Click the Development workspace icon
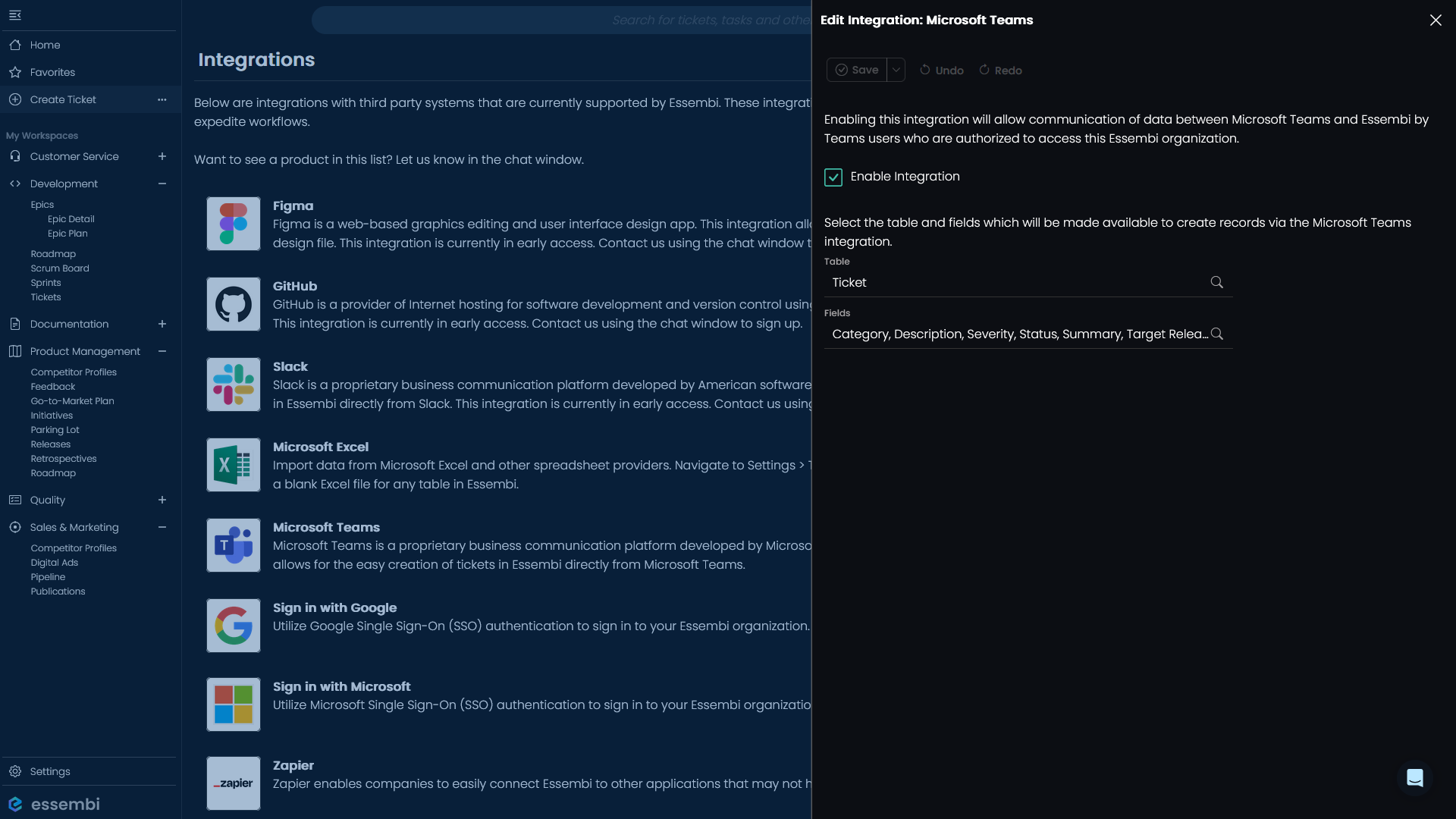1456x819 pixels. coord(15,183)
